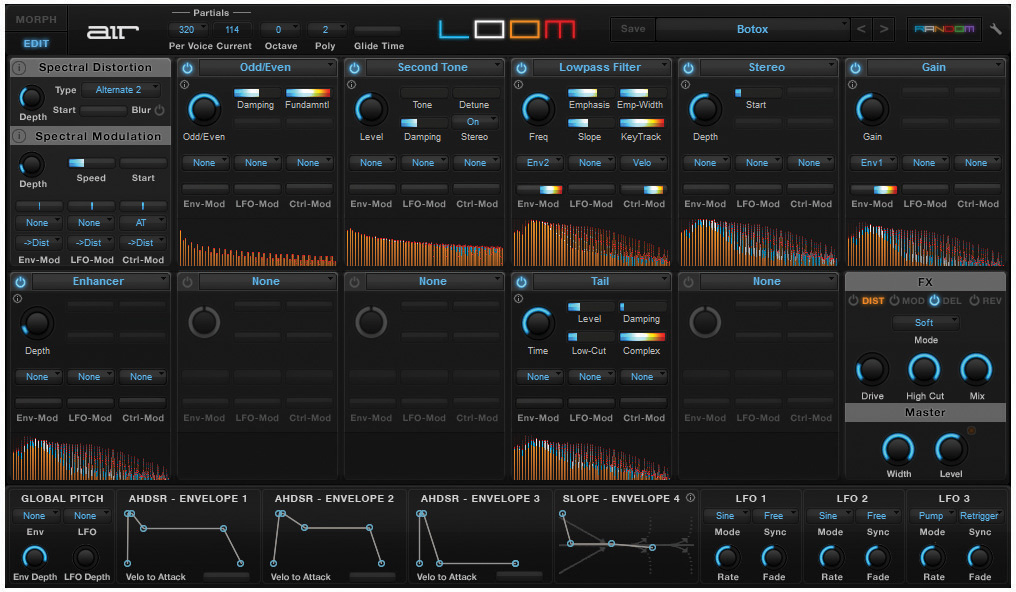
Task: Click the LFO 3 Fade knob
Action: pos(980,557)
